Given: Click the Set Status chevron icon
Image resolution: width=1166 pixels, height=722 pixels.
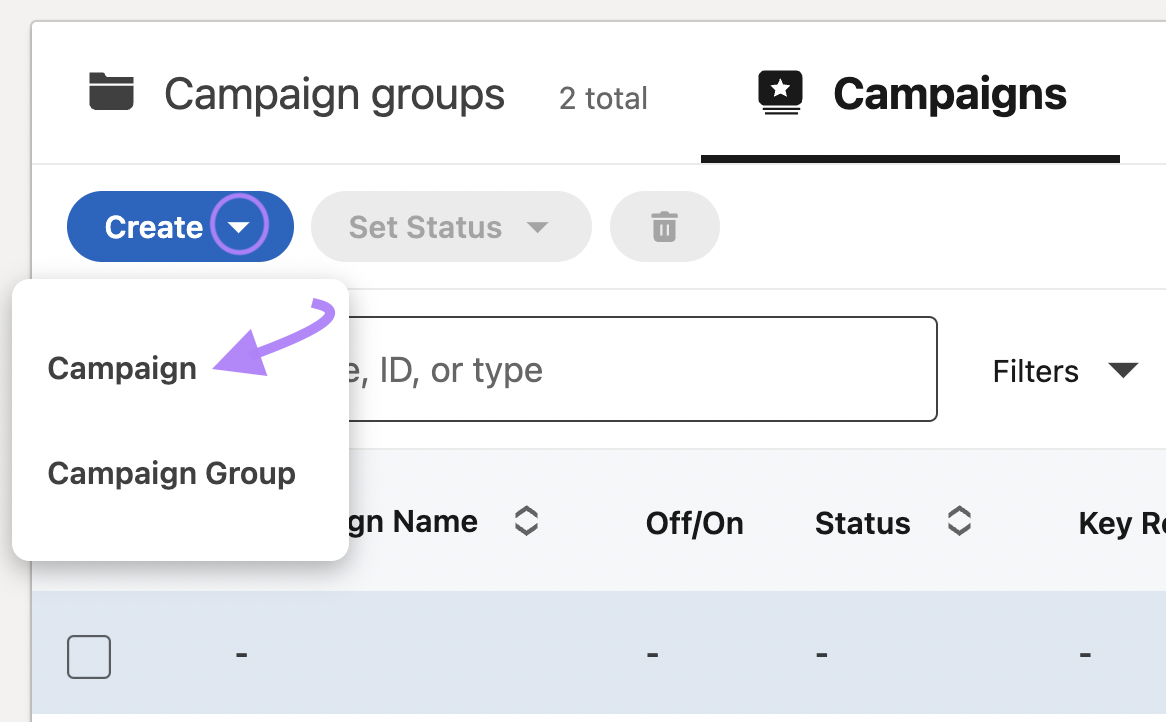Looking at the screenshot, I should (537, 227).
